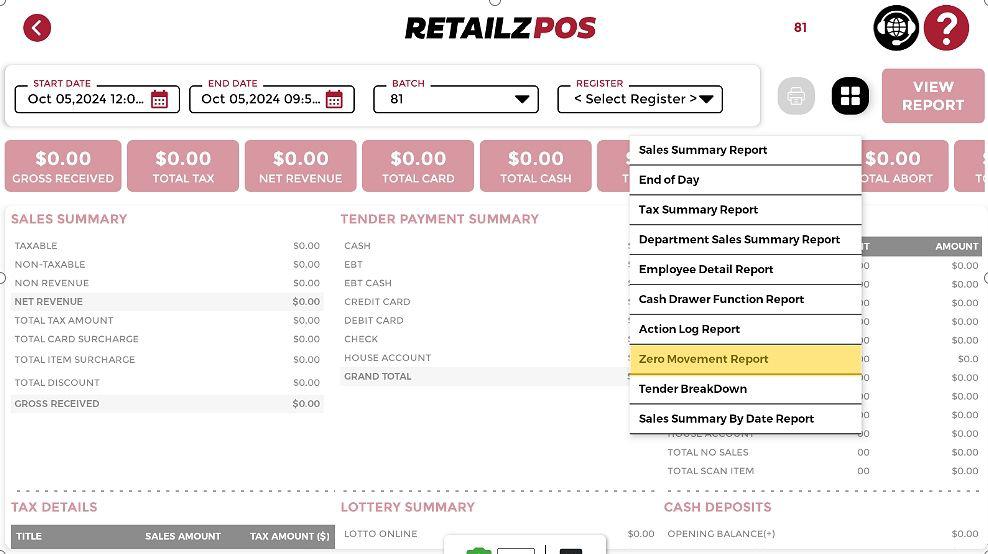Click the LOTTO ONLINE row
Screen dimensions: 988x554
click(499, 534)
